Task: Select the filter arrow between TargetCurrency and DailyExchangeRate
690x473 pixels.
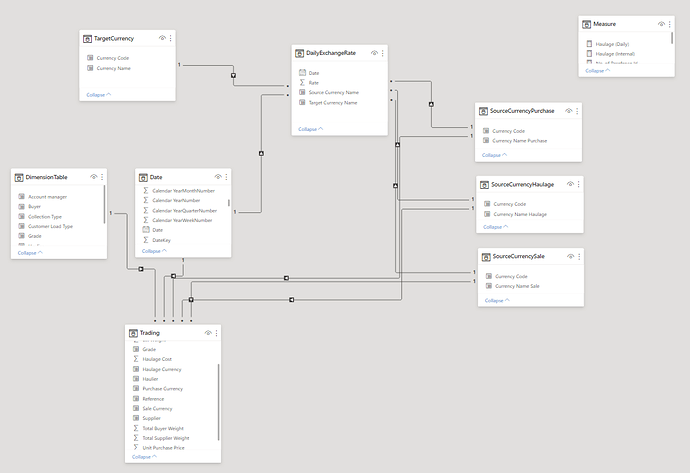Action: [x=233, y=75]
